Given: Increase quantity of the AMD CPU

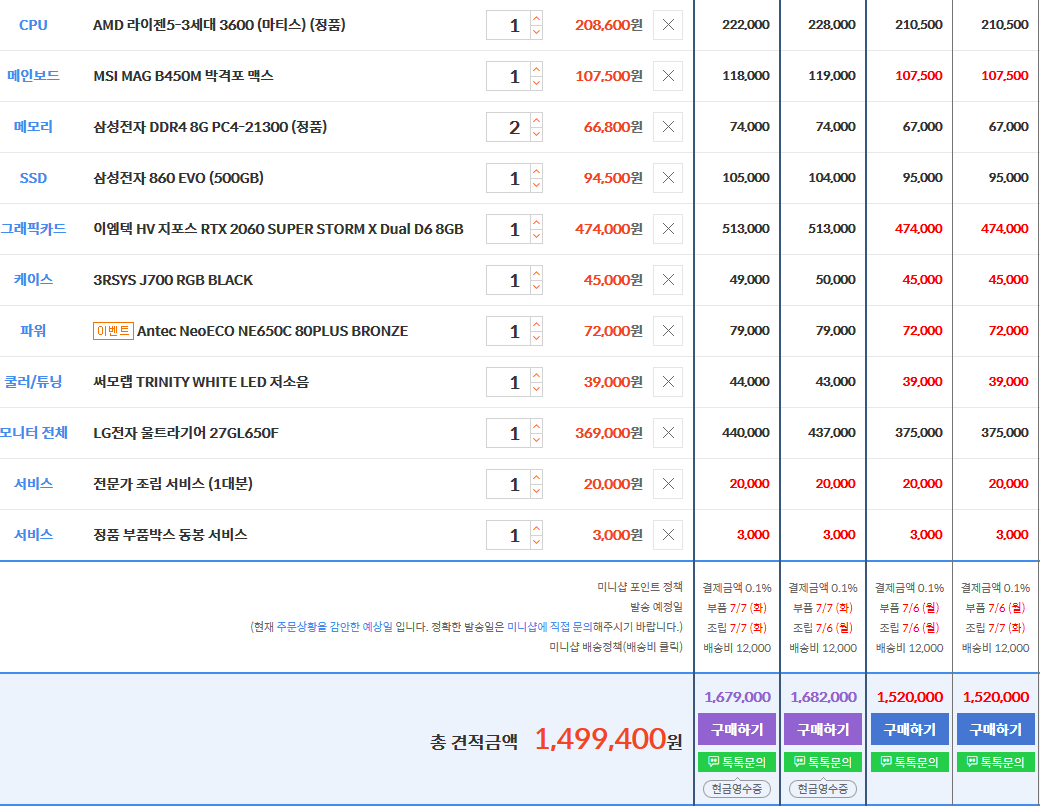Looking at the screenshot, I should coord(536,18).
